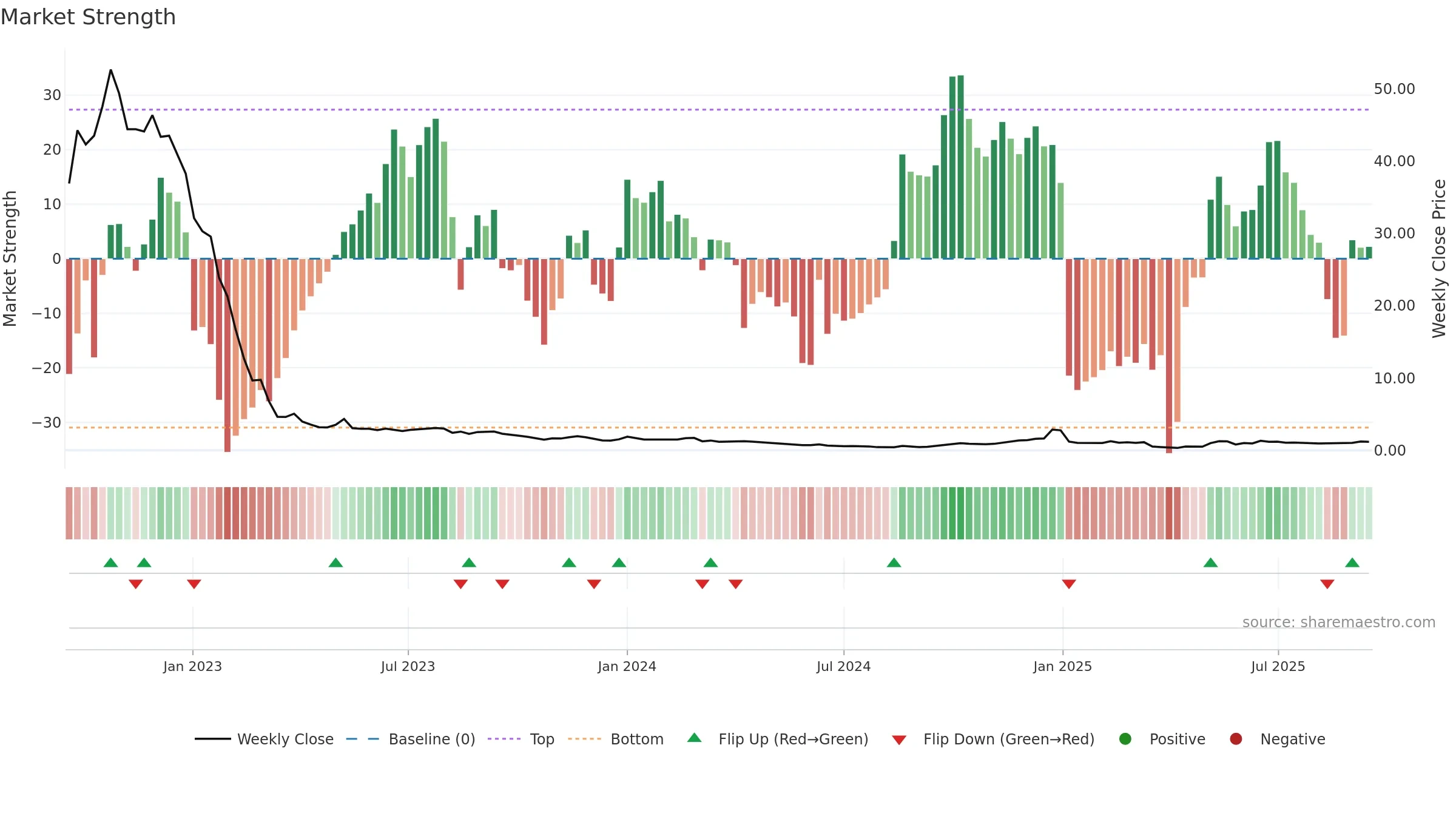
Task: Click the flip-up marker near Jul 2024
Action: pyautogui.click(x=894, y=562)
